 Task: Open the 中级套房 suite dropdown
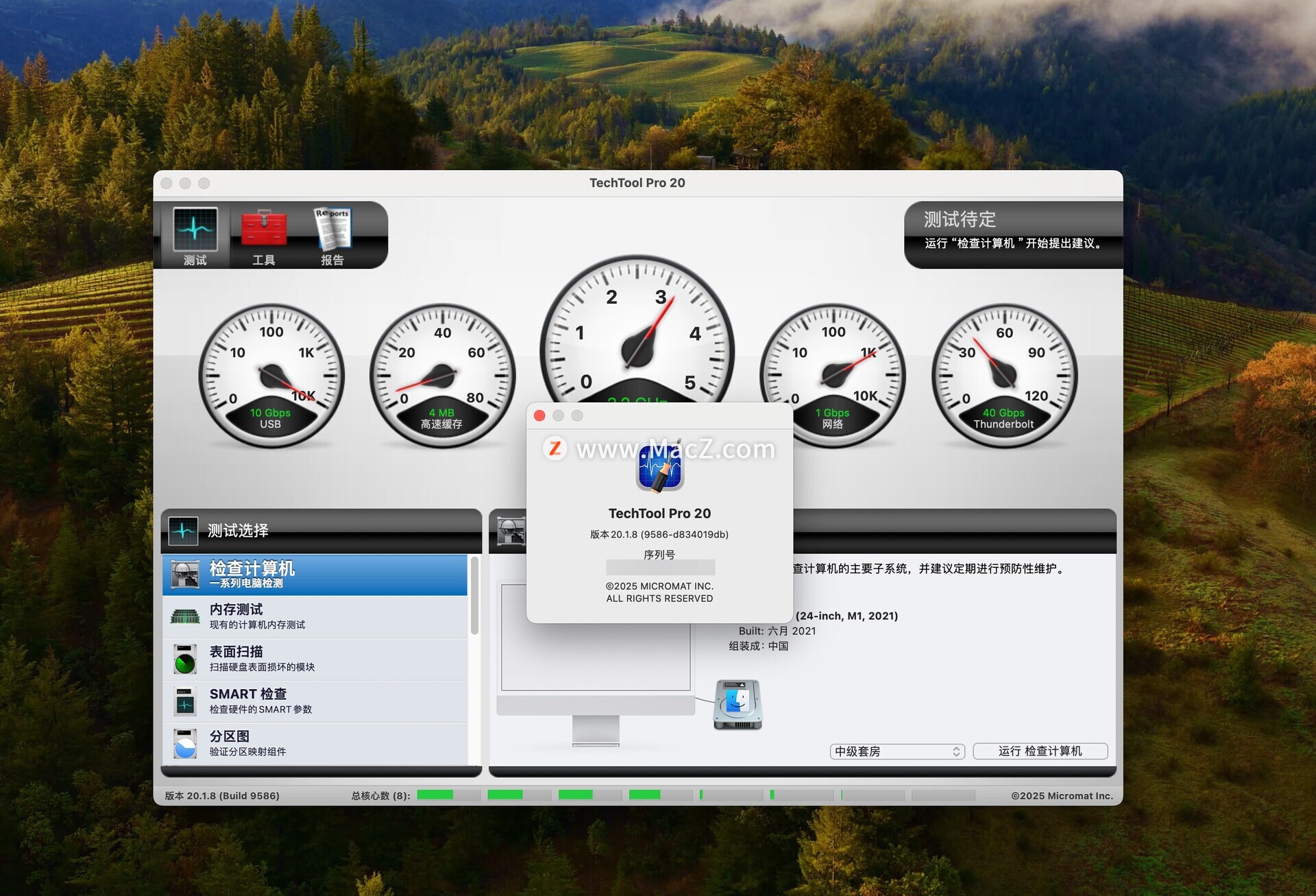tap(897, 751)
